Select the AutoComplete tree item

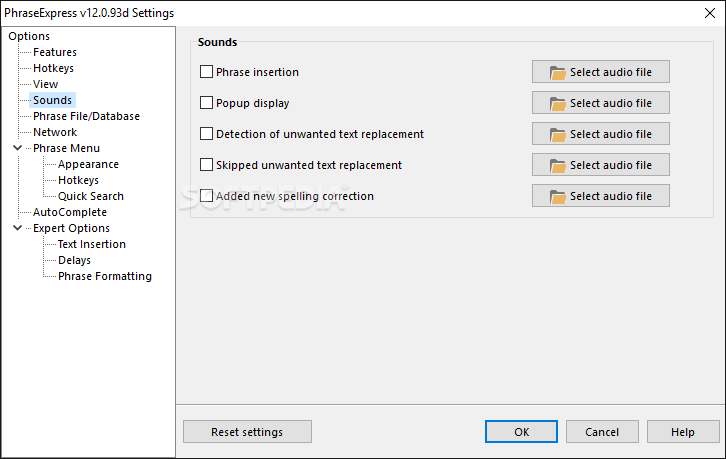click(69, 212)
